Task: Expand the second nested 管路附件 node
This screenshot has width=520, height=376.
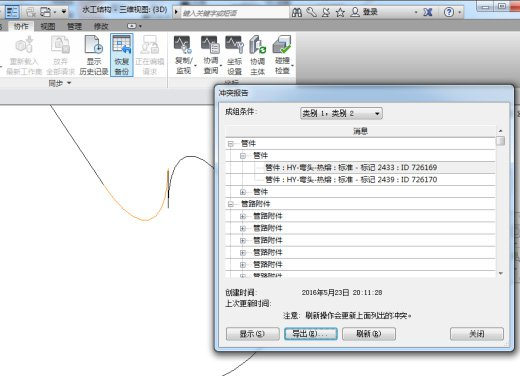Action: point(243,228)
